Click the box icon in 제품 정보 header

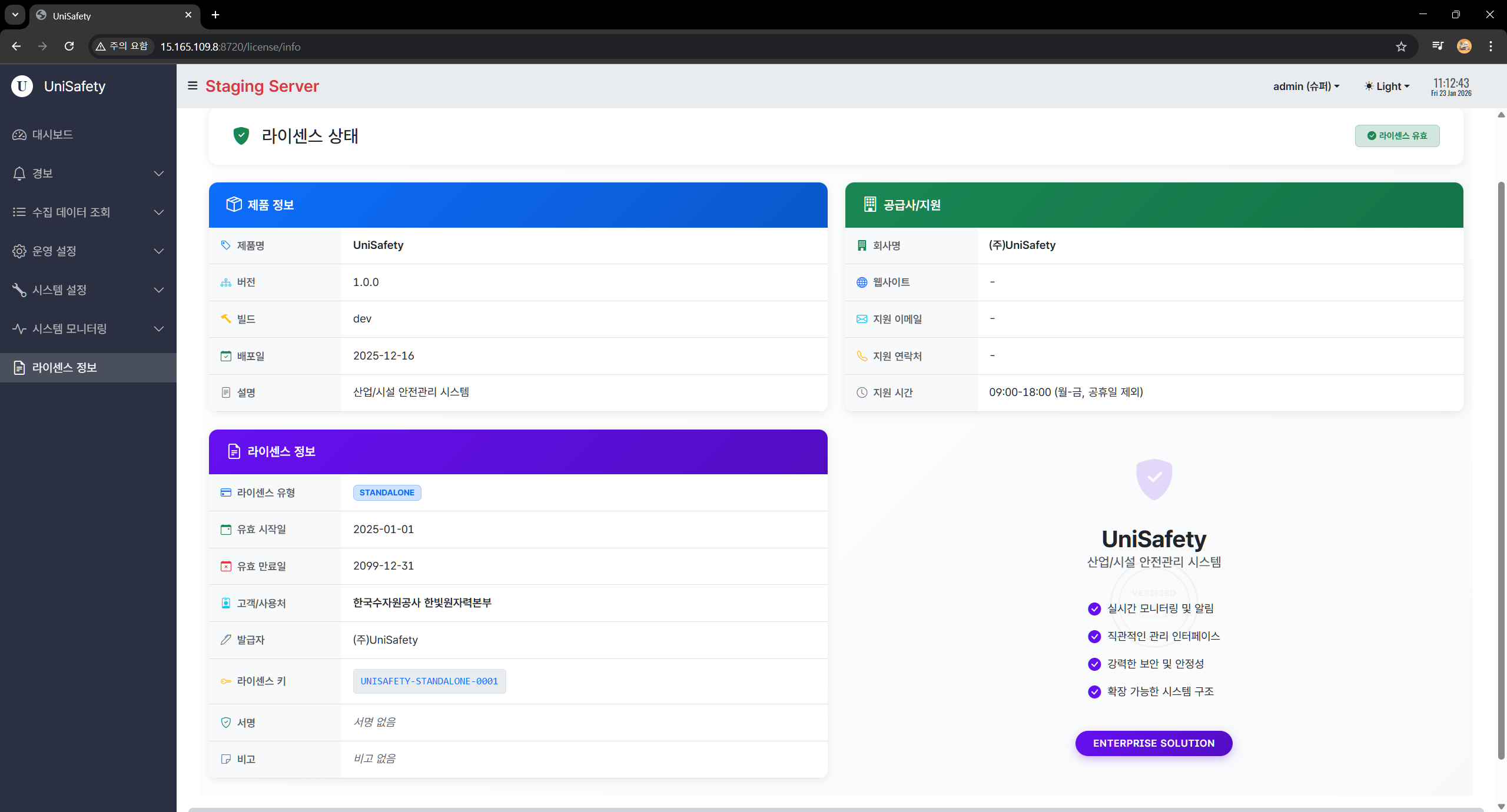coord(234,204)
